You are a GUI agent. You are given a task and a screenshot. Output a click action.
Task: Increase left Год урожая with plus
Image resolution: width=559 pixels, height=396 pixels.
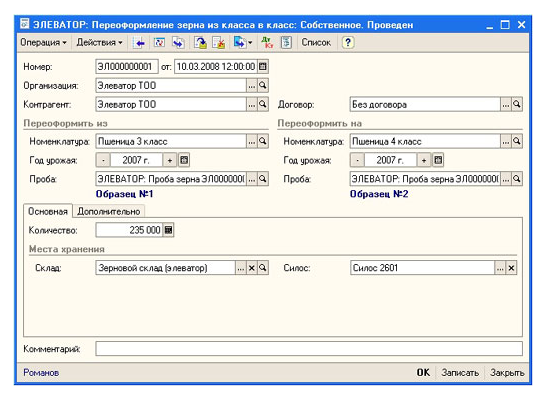click(170, 160)
